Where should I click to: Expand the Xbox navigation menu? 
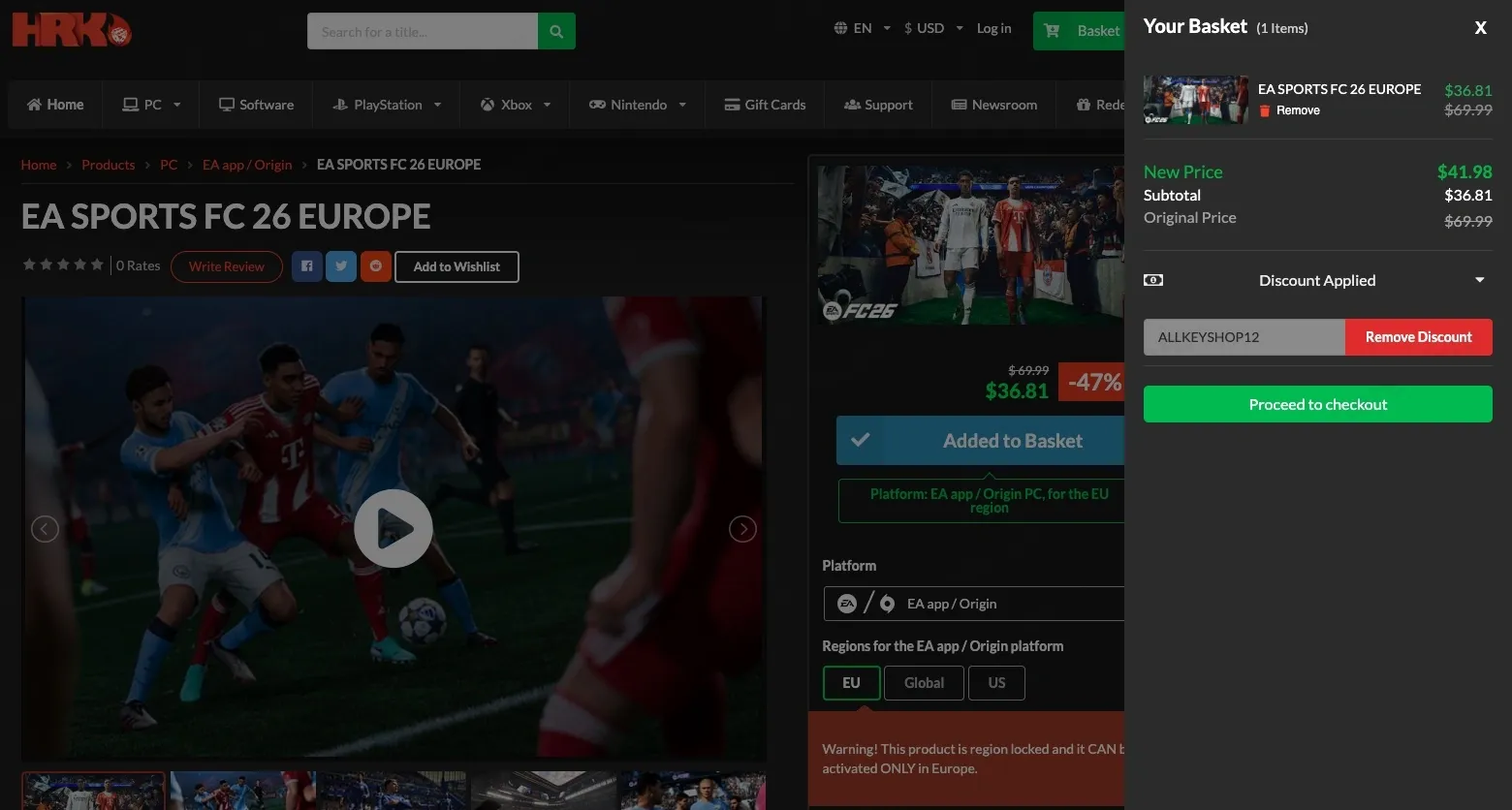tap(516, 105)
